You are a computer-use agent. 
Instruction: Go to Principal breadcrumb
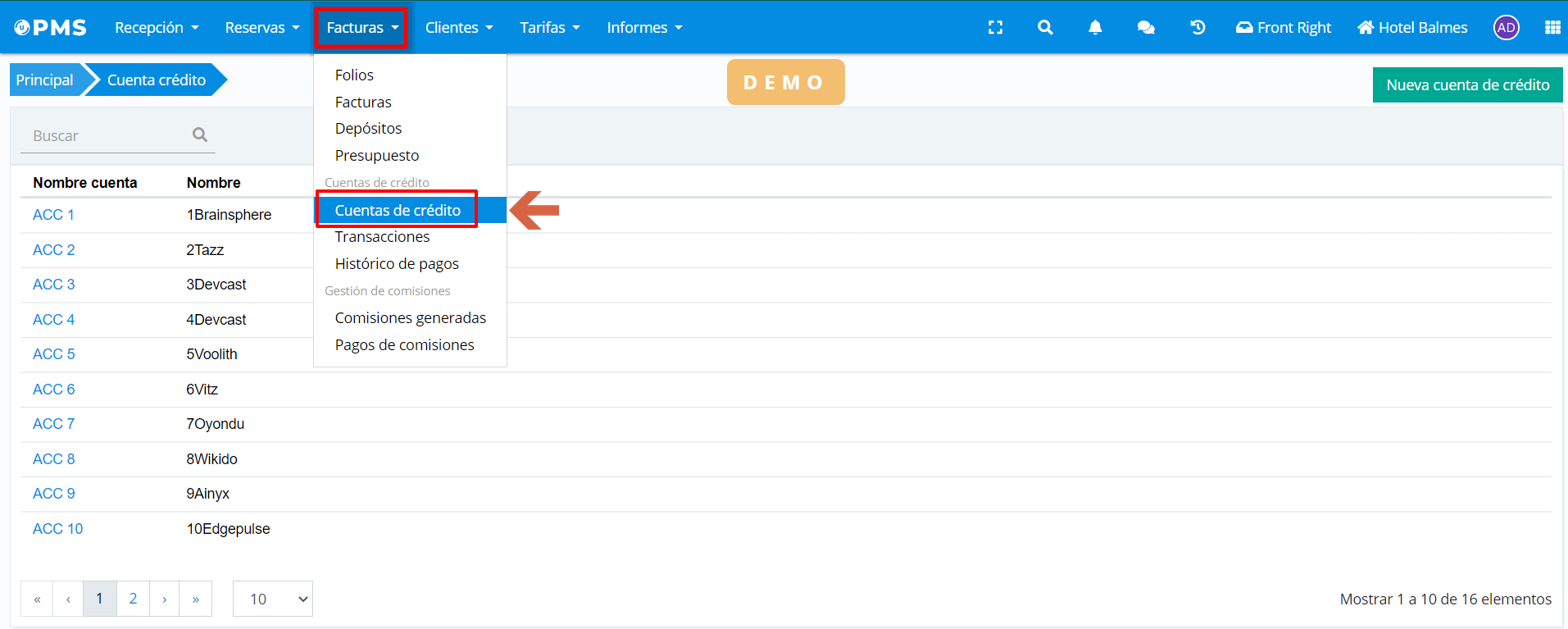click(44, 80)
